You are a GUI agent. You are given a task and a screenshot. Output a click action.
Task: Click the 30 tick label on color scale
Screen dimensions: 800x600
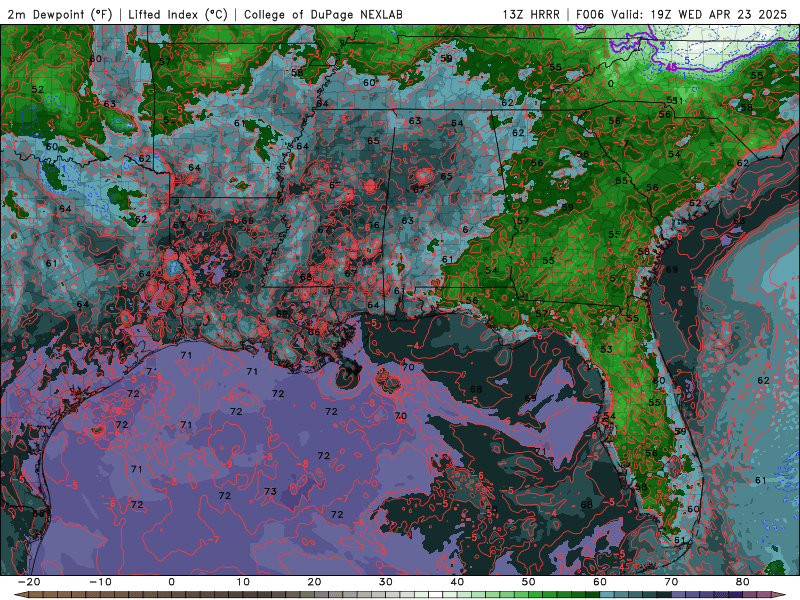click(x=386, y=582)
